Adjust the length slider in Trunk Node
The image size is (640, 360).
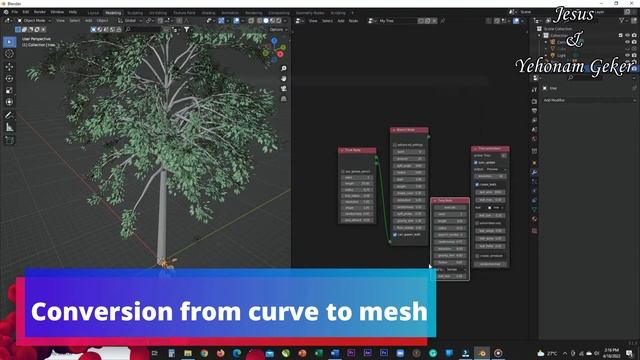click(x=357, y=184)
